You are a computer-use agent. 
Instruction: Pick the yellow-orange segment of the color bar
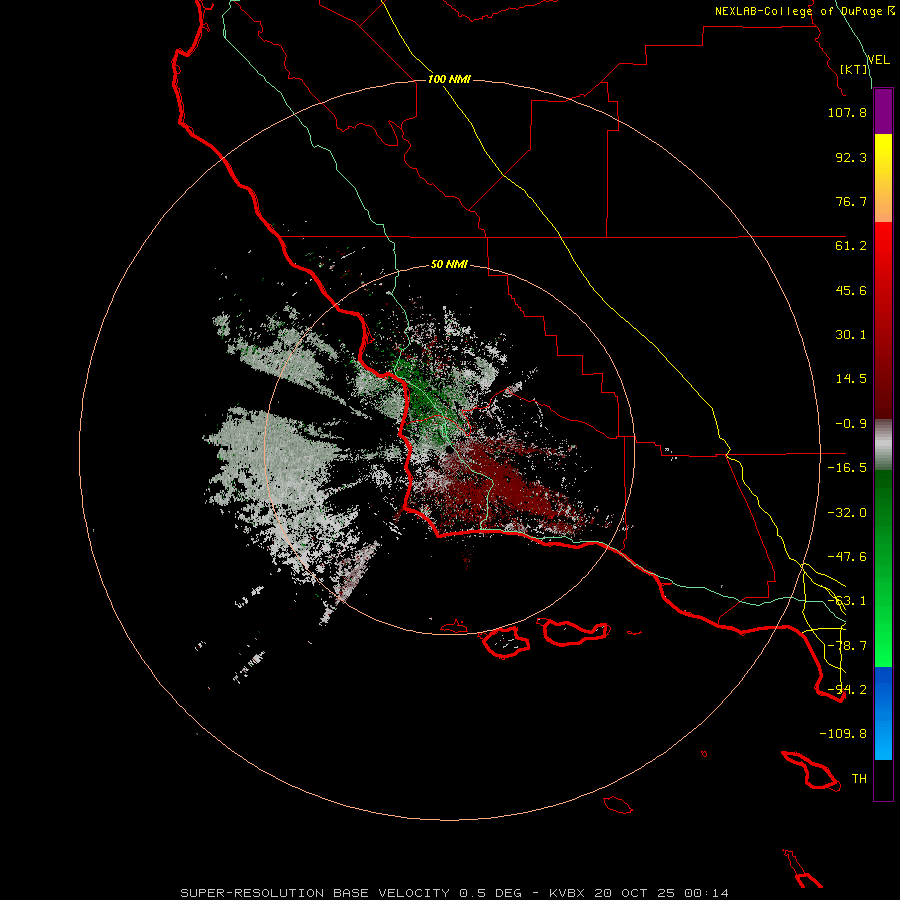point(883,178)
